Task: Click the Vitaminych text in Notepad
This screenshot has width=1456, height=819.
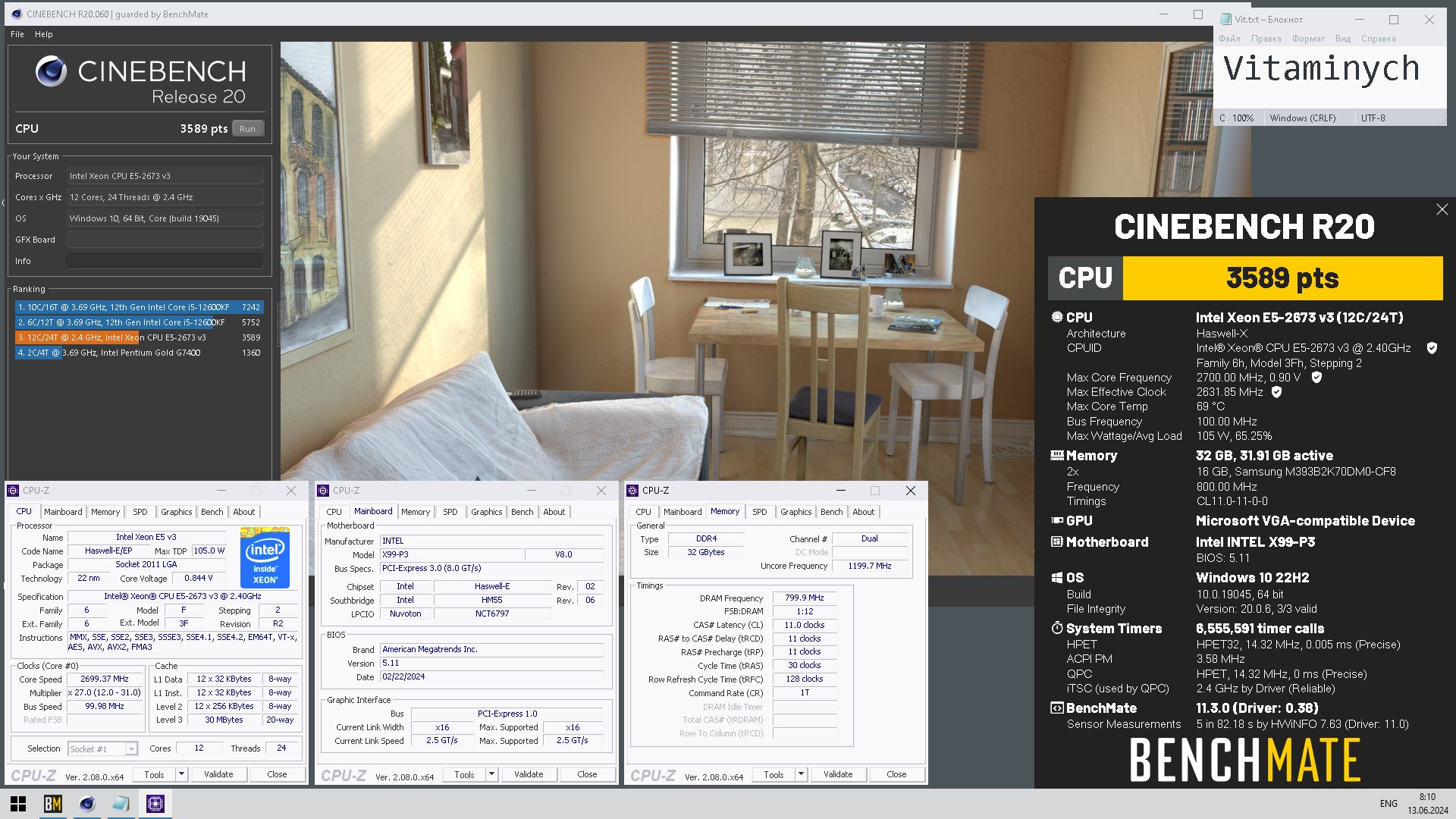Action: coord(1322,69)
